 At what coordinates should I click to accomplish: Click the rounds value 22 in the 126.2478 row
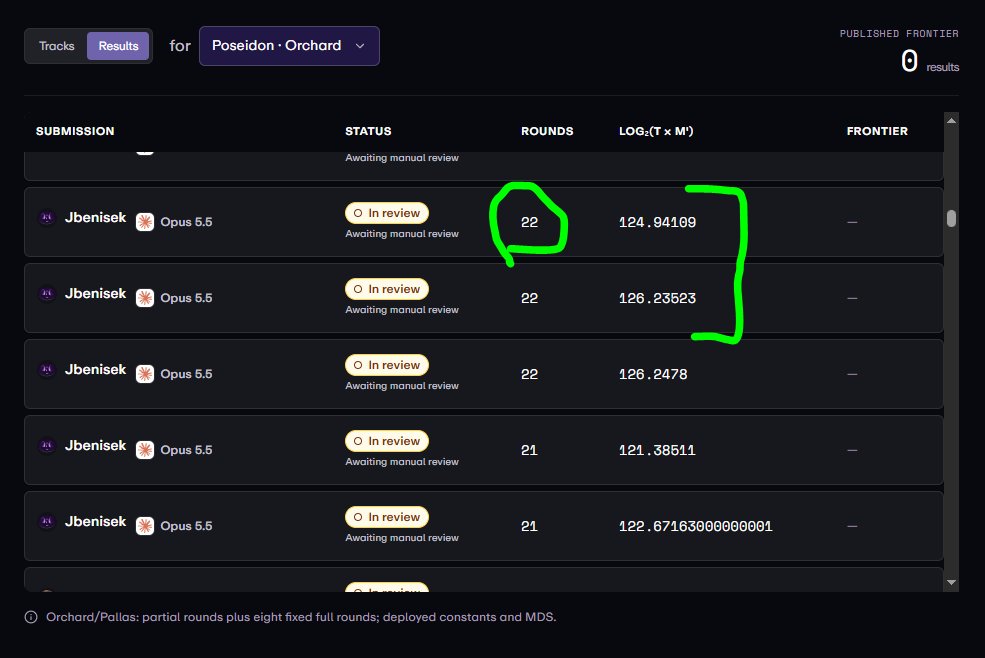click(529, 374)
